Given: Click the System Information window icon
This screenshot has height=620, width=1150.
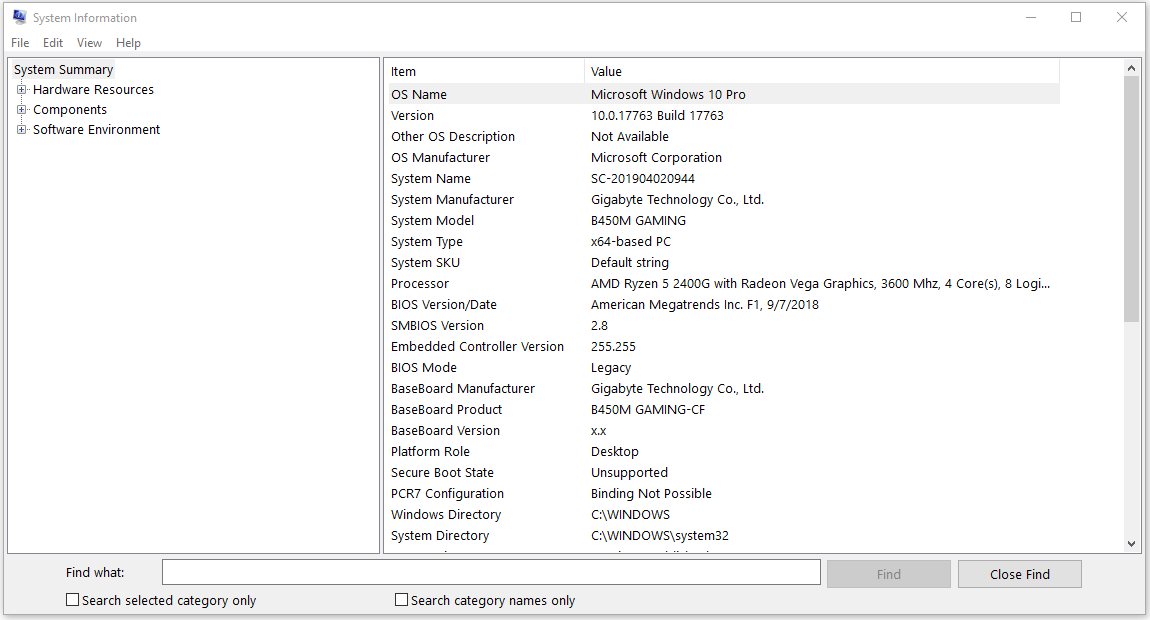Looking at the screenshot, I should coord(17,17).
